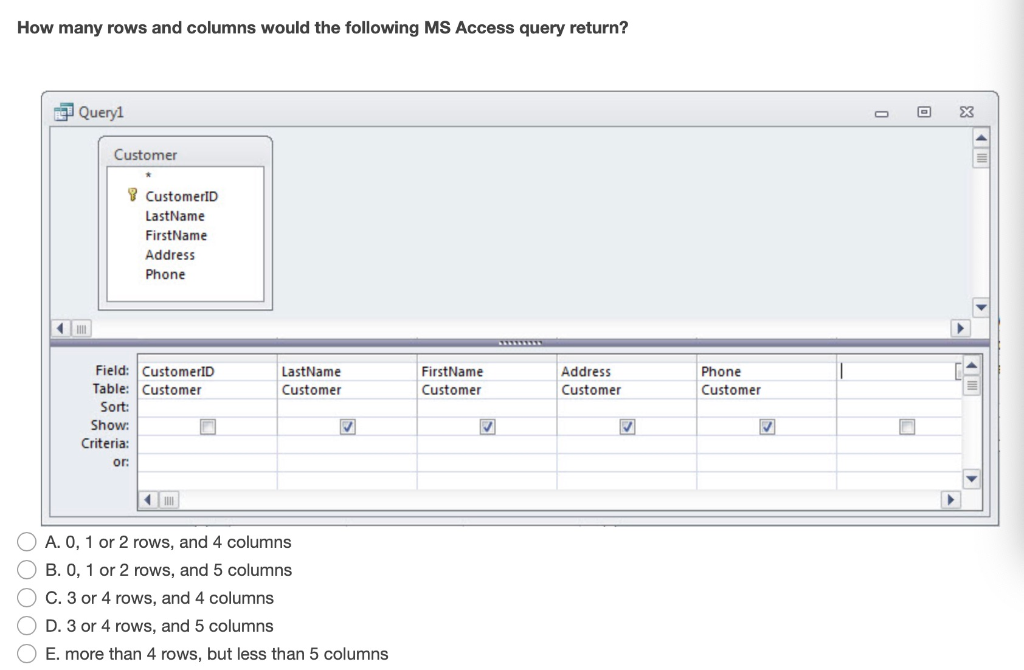Viewport: 1024px width, 670px height.
Task: Select answer C: 3 or 4 rows, 4 columns
Action: click(x=26, y=598)
